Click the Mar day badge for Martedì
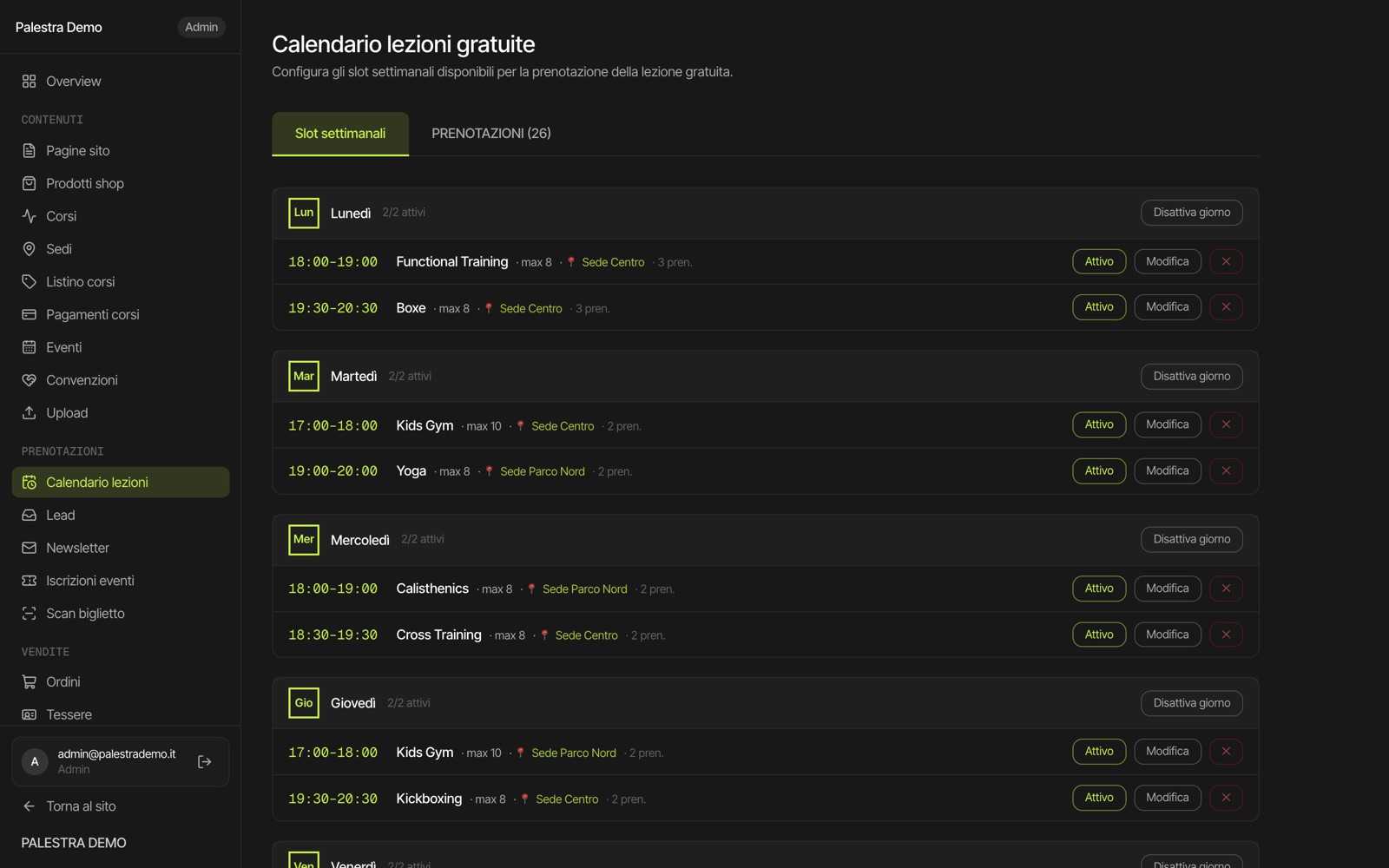The image size is (1389, 868). [x=304, y=376]
